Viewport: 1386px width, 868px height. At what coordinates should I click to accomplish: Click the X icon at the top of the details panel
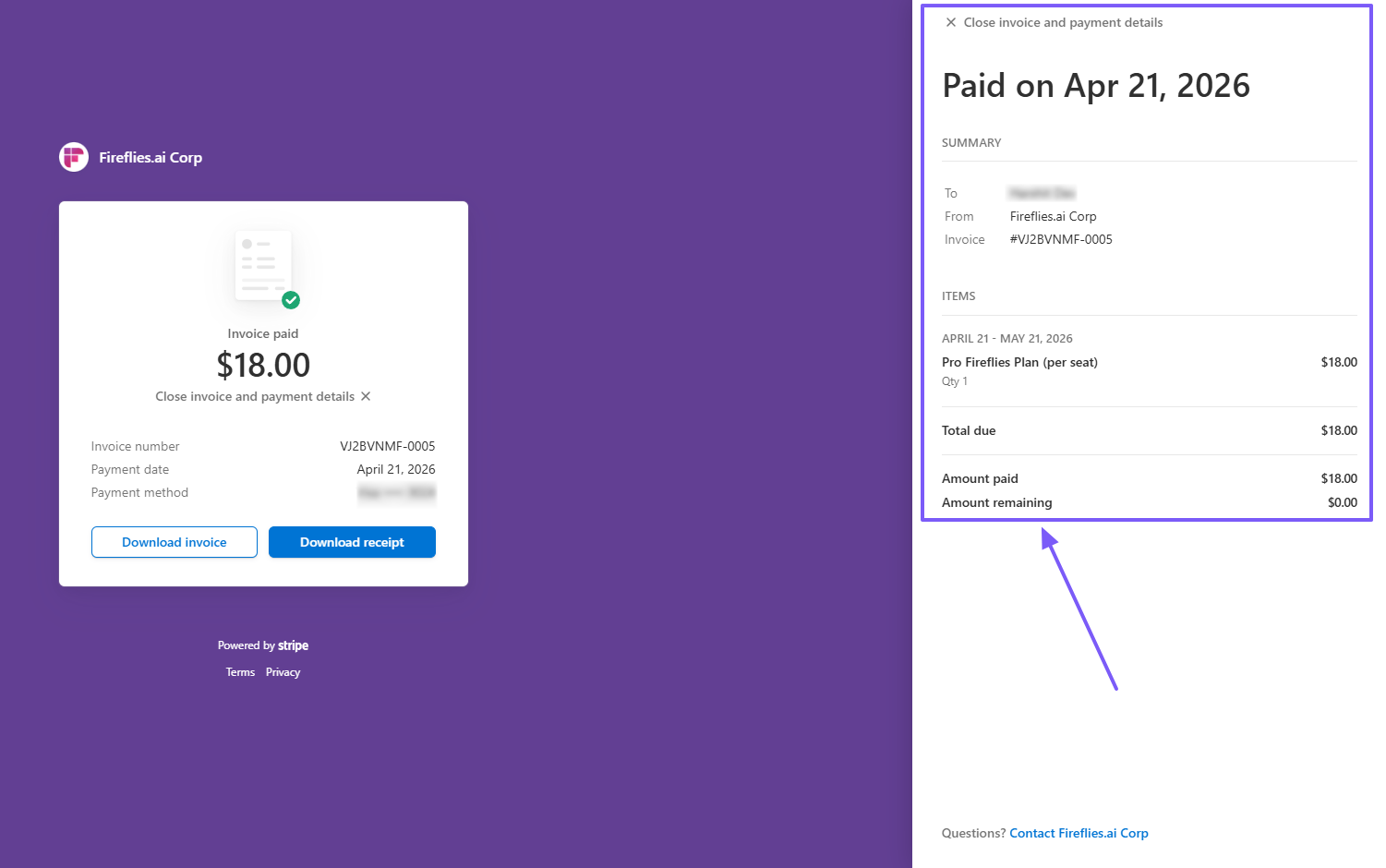click(951, 22)
